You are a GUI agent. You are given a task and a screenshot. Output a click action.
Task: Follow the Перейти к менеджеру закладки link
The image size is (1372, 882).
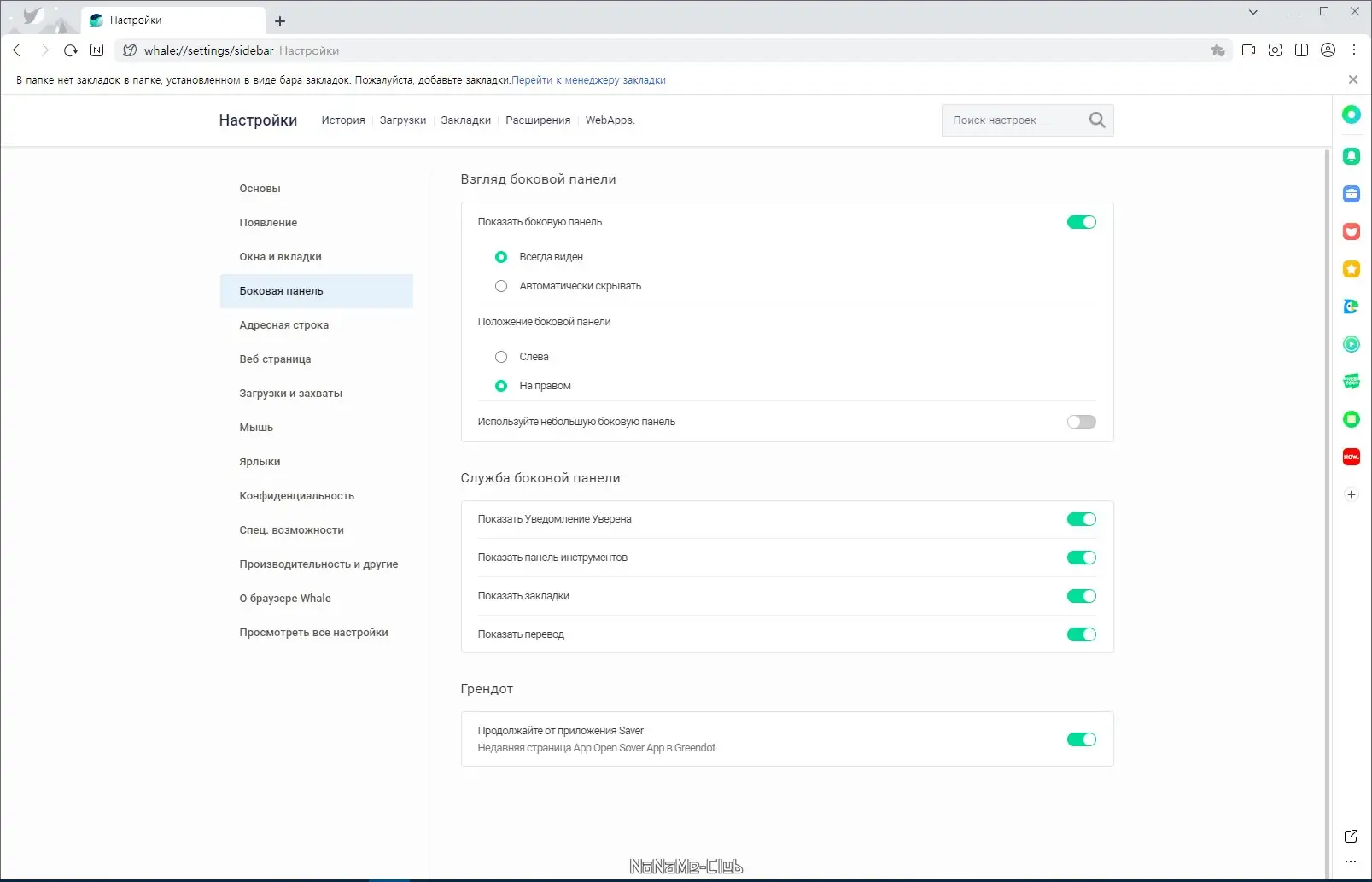tap(588, 80)
